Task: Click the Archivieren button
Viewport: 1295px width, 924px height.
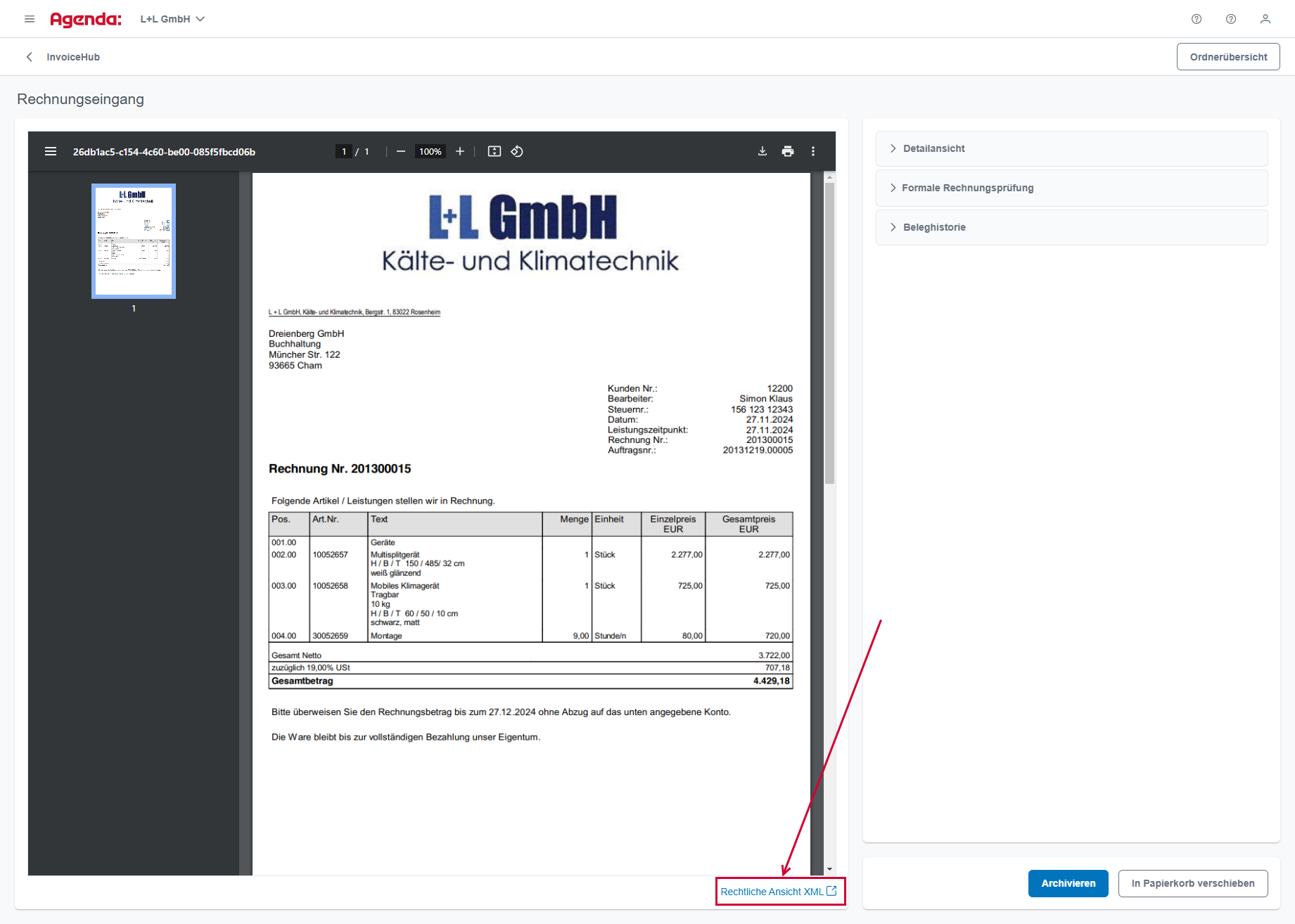Action: [x=1068, y=883]
